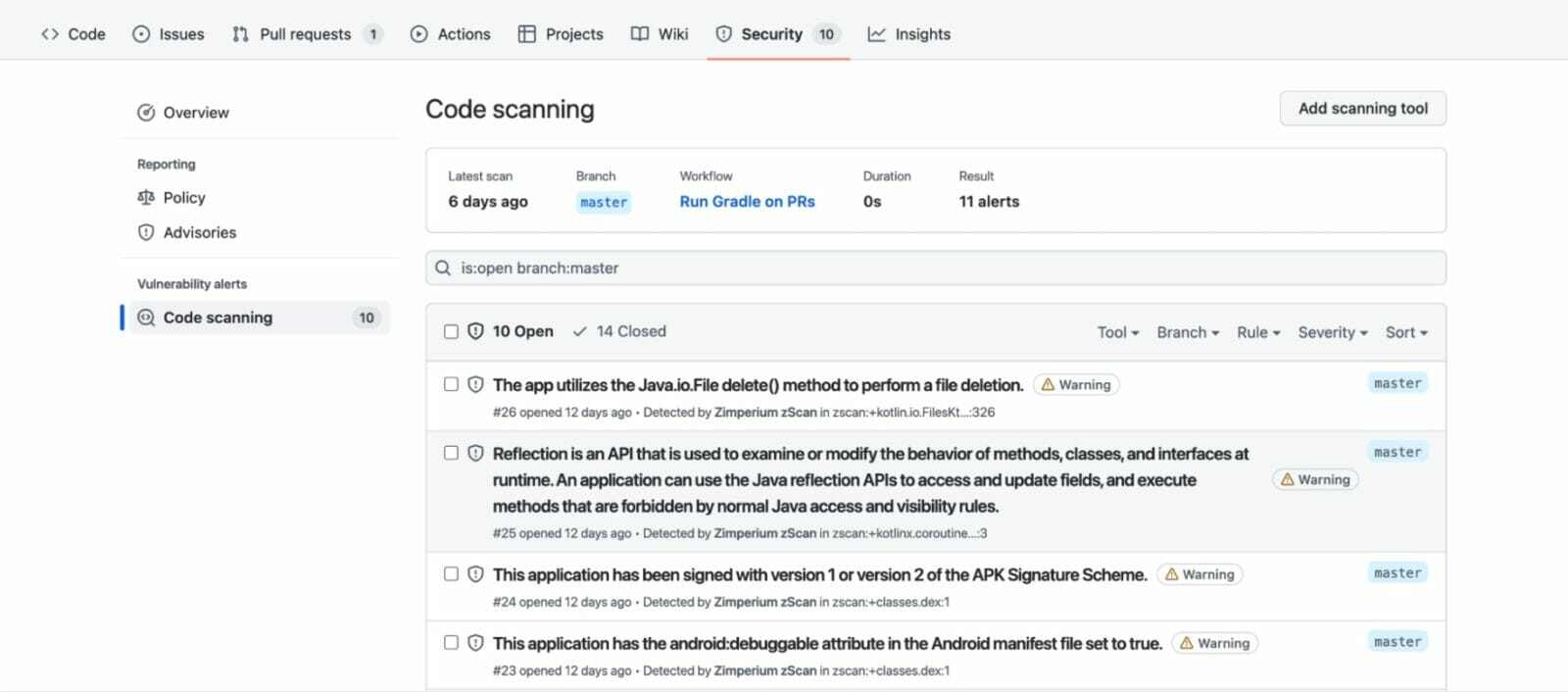The image size is (1568, 692).
Task: Click the Warning badge on alert #23
Action: click(1215, 643)
